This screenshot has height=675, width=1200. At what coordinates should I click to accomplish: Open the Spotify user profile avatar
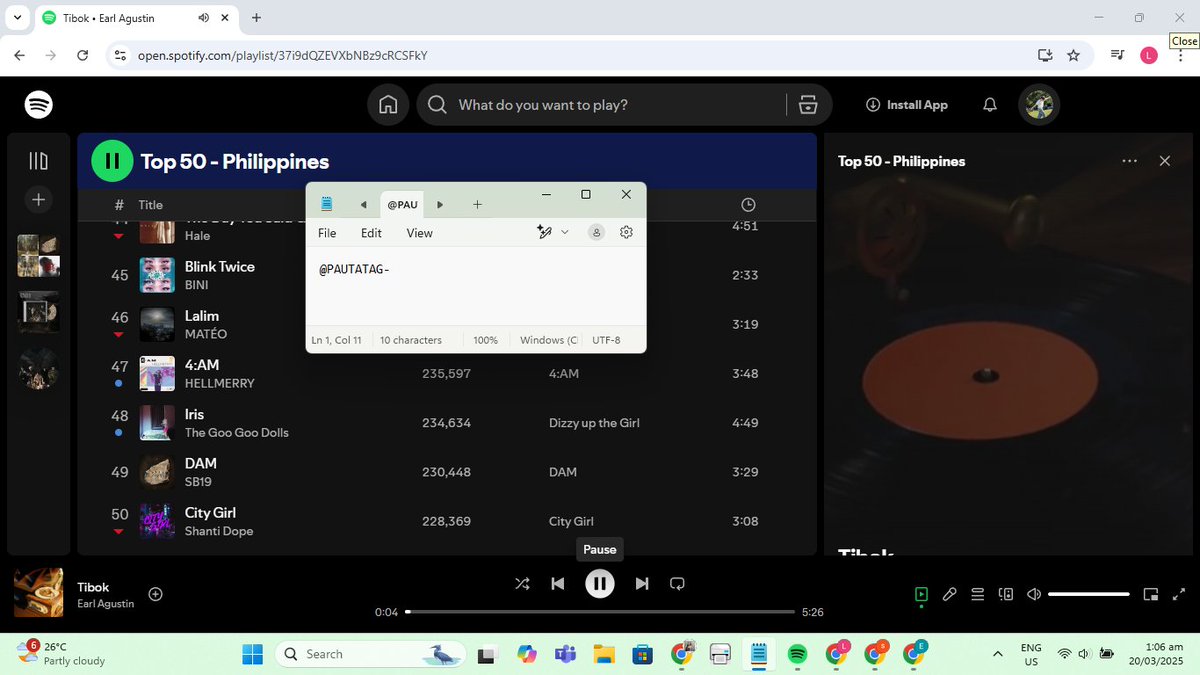pyautogui.click(x=1039, y=105)
